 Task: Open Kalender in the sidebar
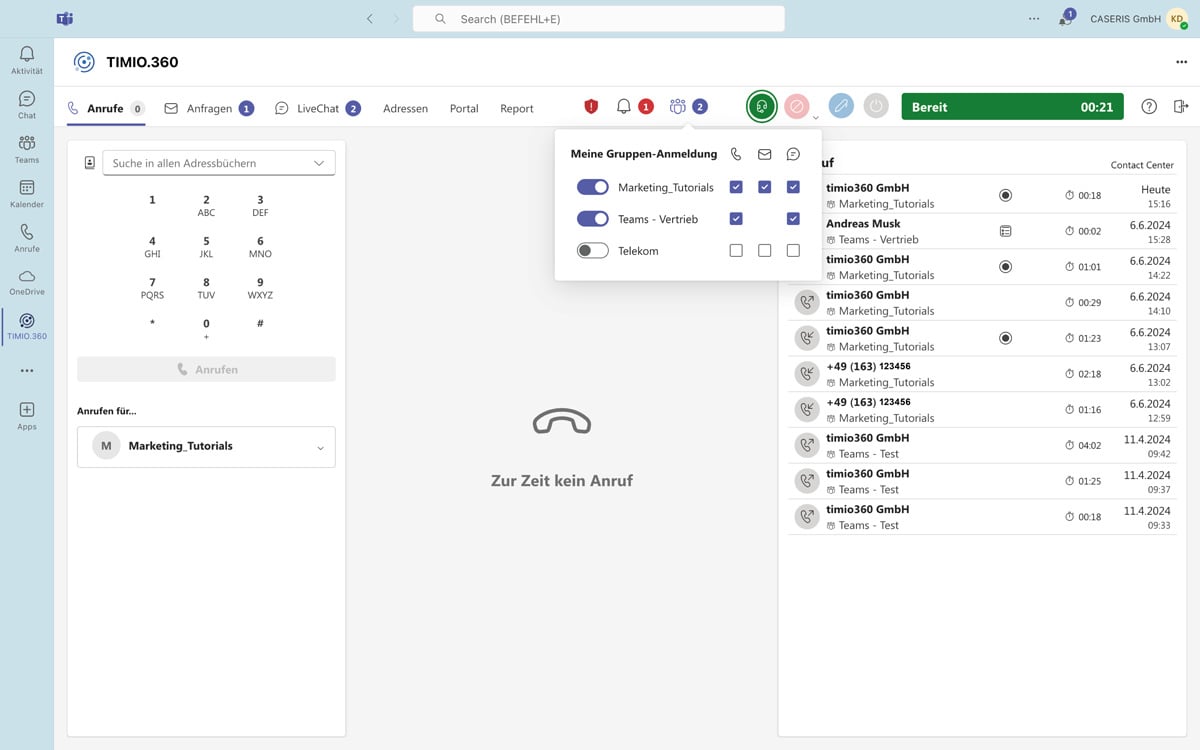[x=27, y=193]
